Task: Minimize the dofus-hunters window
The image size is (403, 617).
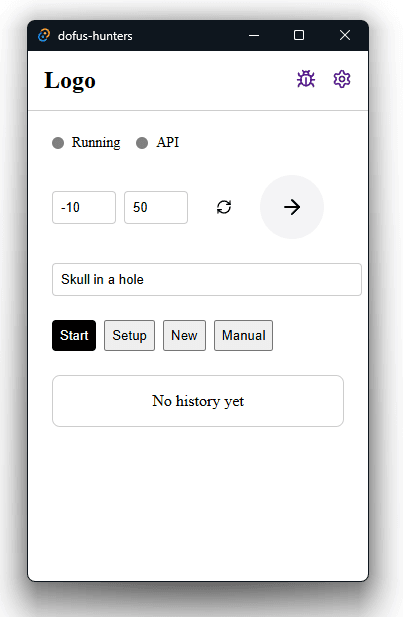Action: [x=254, y=35]
